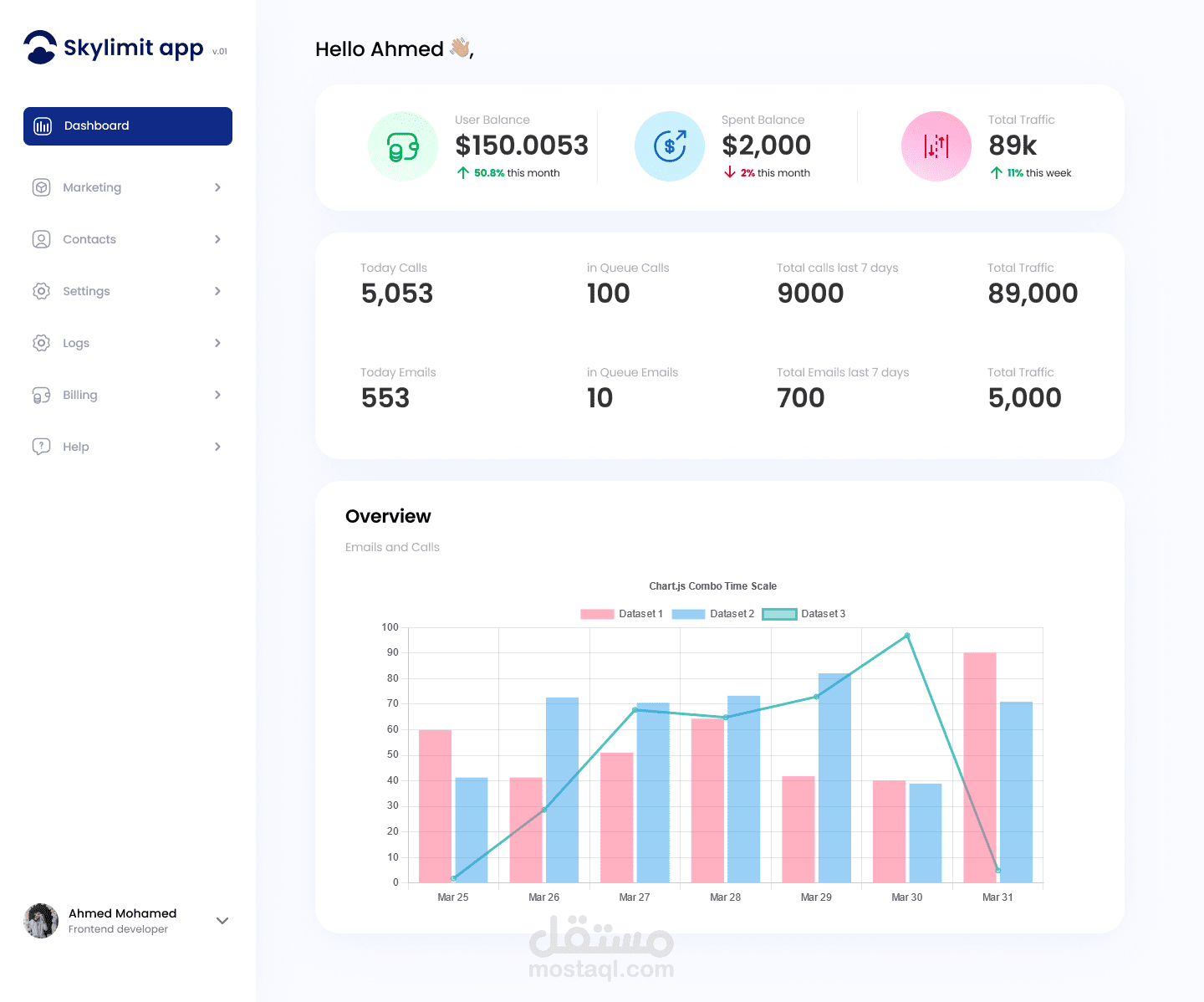Click the Logs gear icon
The height and width of the screenshot is (1002, 1204).
pyautogui.click(x=41, y=343)
